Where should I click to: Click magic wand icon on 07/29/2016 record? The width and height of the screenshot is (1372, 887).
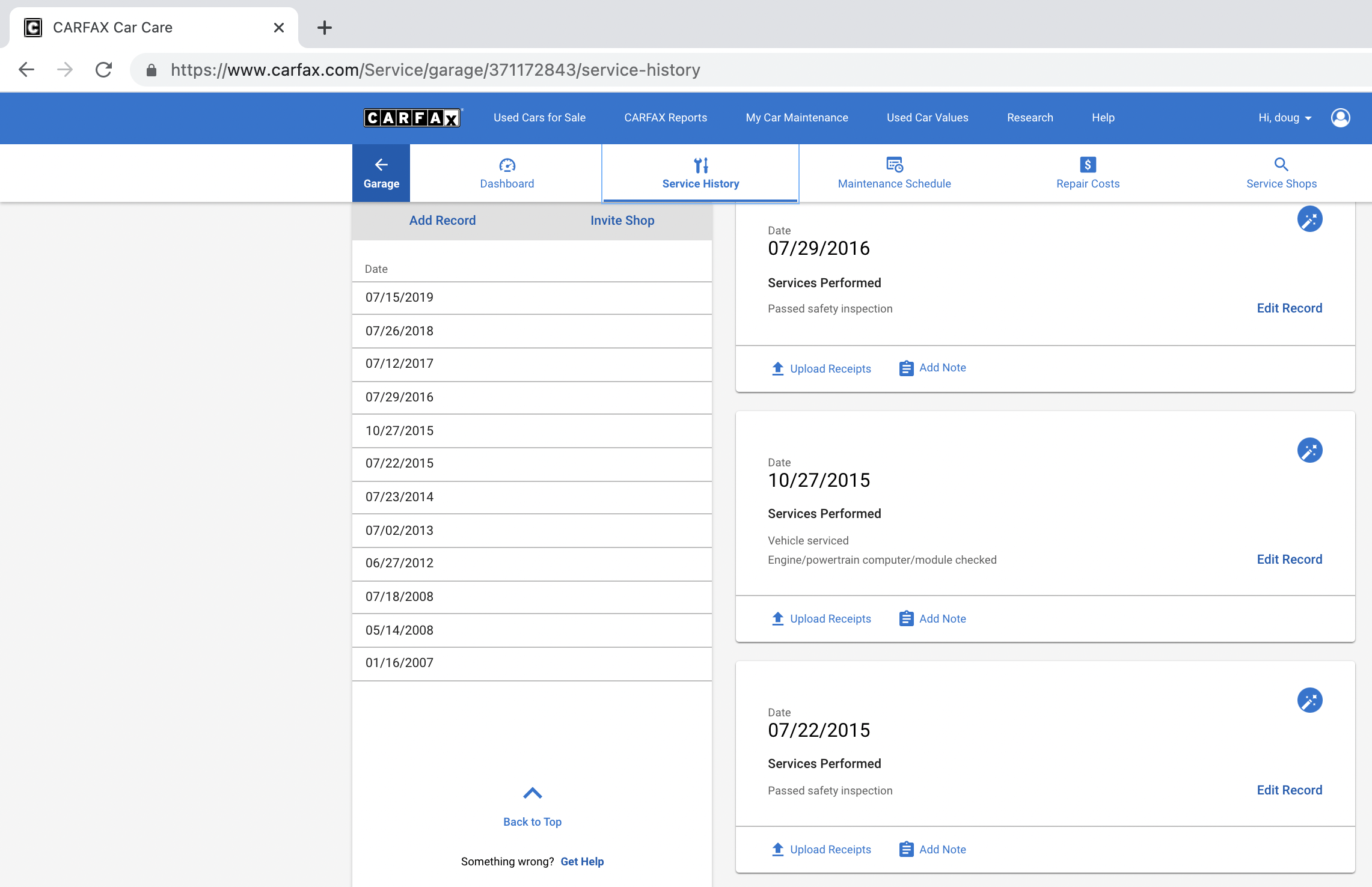pyautogui.click(x=1309, y=219)
